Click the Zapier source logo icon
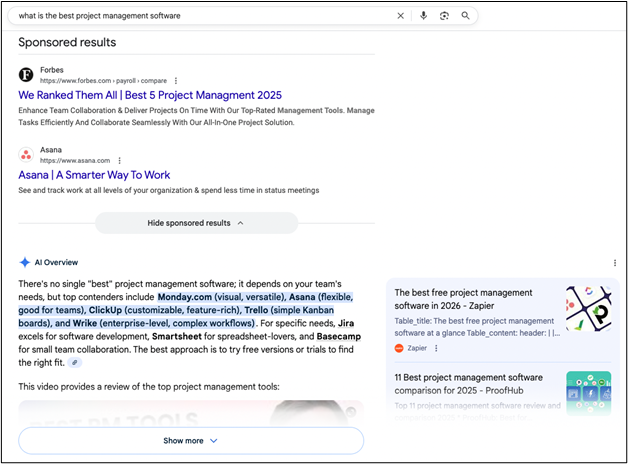Viewport: 628px width, 464px height. pos(399,348)
